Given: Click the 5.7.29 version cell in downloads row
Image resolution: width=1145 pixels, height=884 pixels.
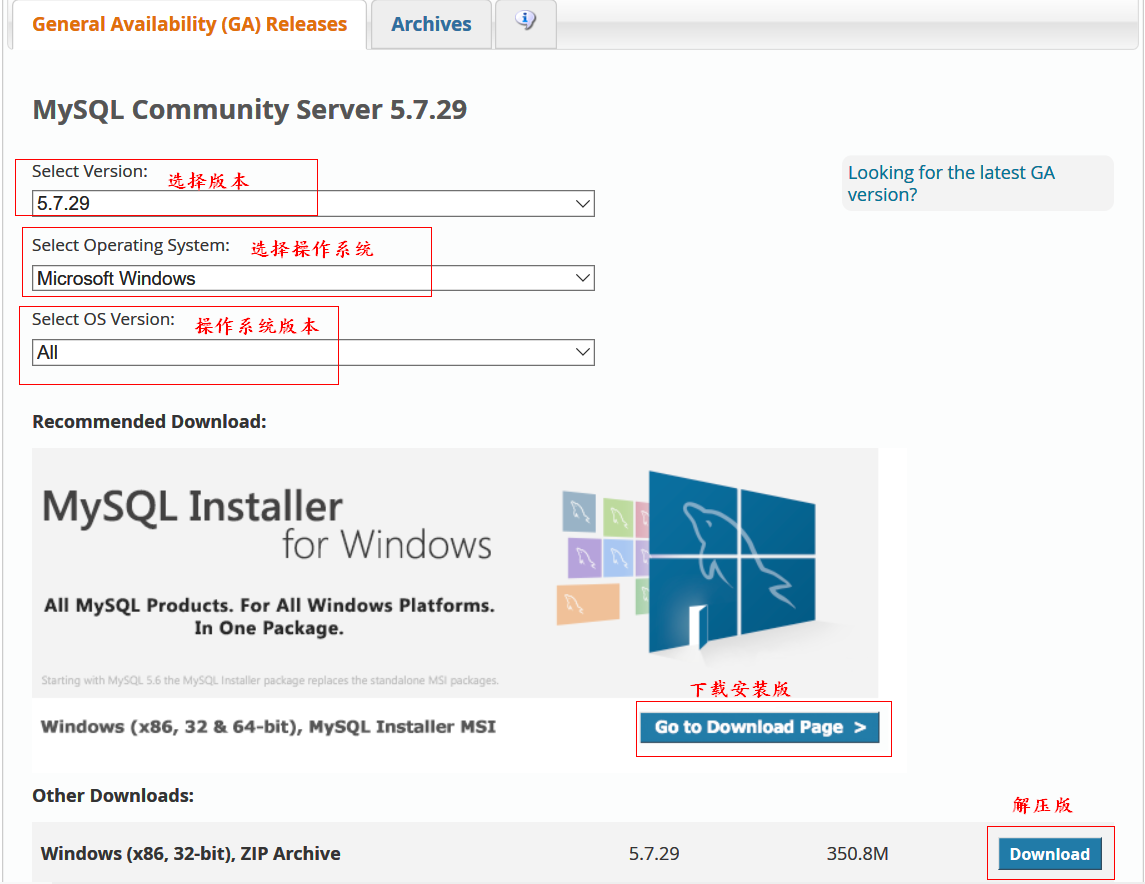Looking at the screenshot, I should (x=654, y=853).
